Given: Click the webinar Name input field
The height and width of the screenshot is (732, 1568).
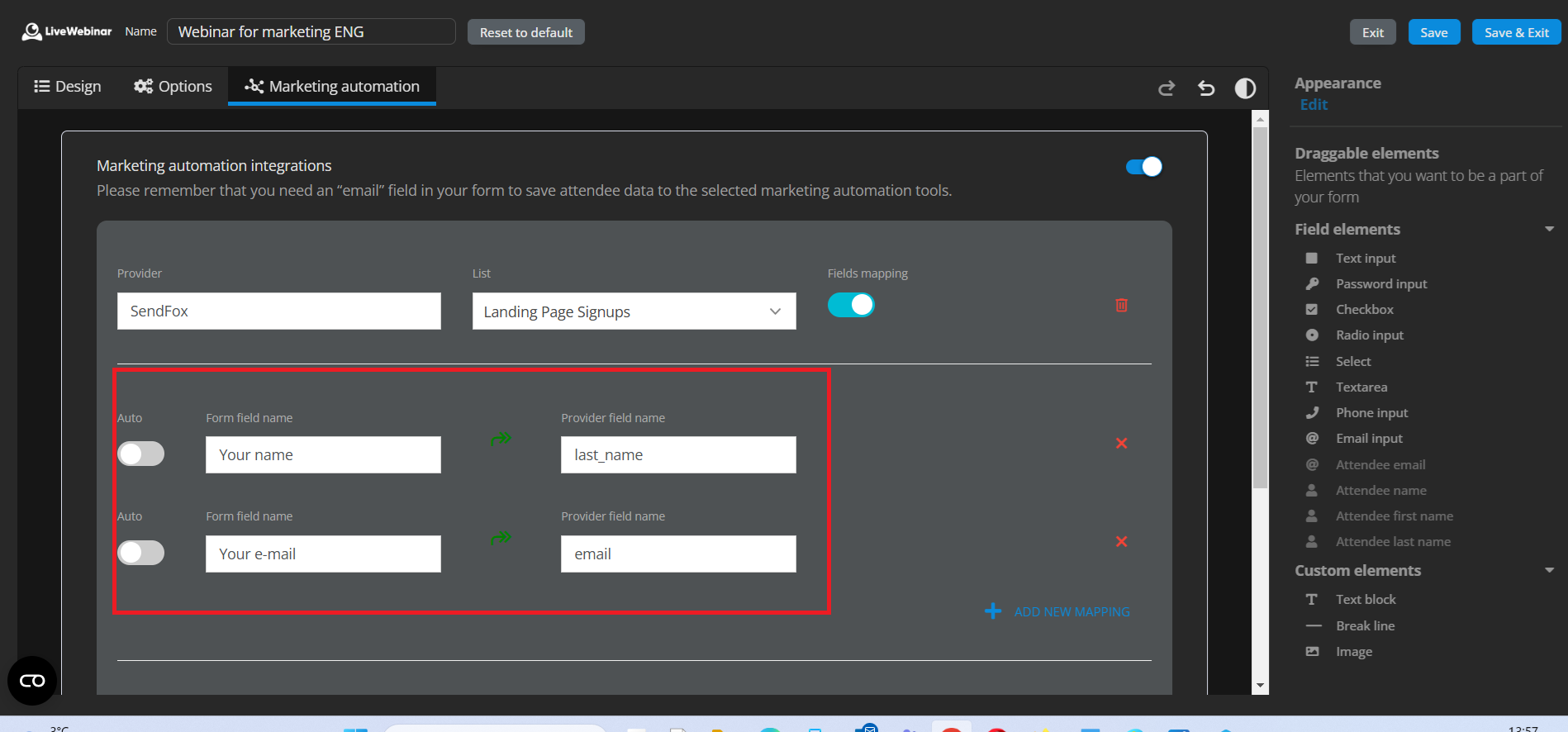Looking at the screenshot, I should click(x=311, y=32).
